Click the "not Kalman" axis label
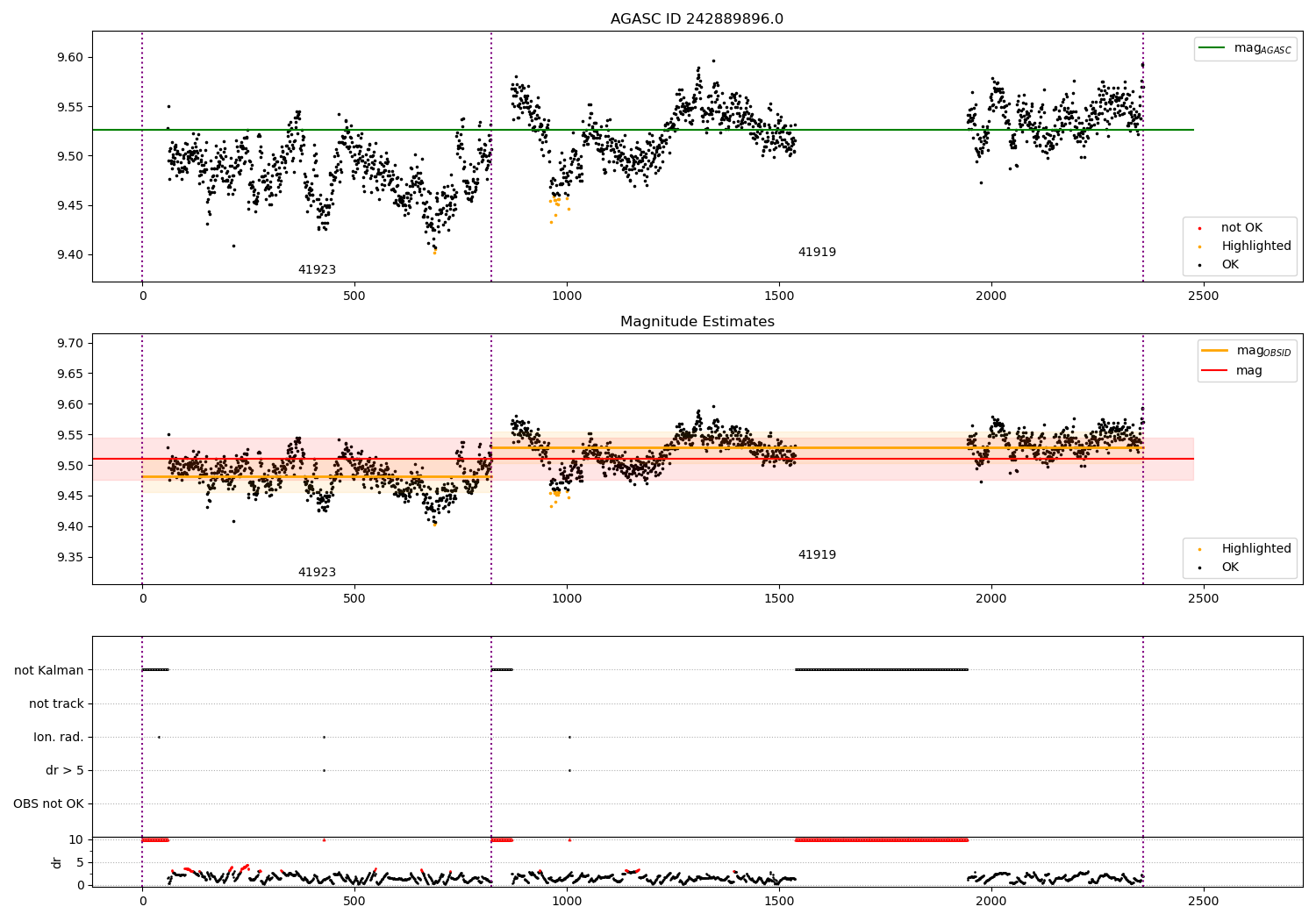1316x921 pixels. click(x=49, y=670)
